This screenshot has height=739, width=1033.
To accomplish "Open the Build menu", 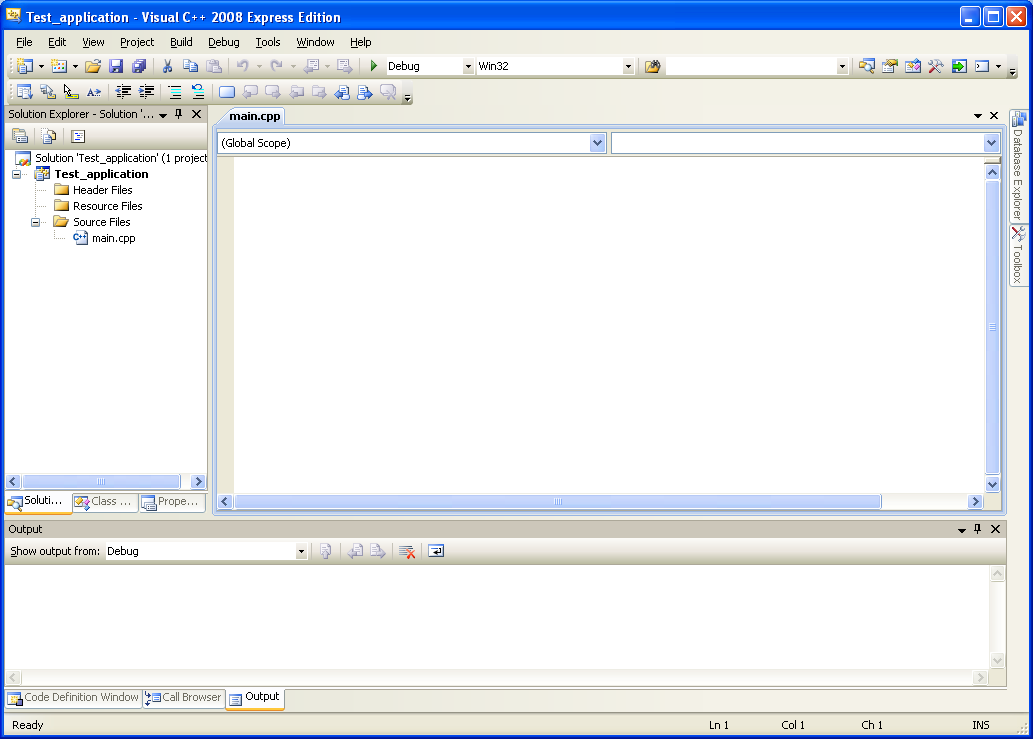I will pos(181,42).
